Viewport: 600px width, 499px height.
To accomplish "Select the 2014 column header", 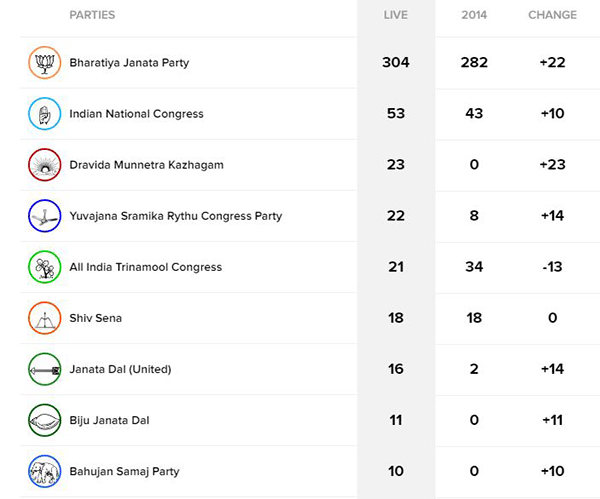I will point(474,15).
